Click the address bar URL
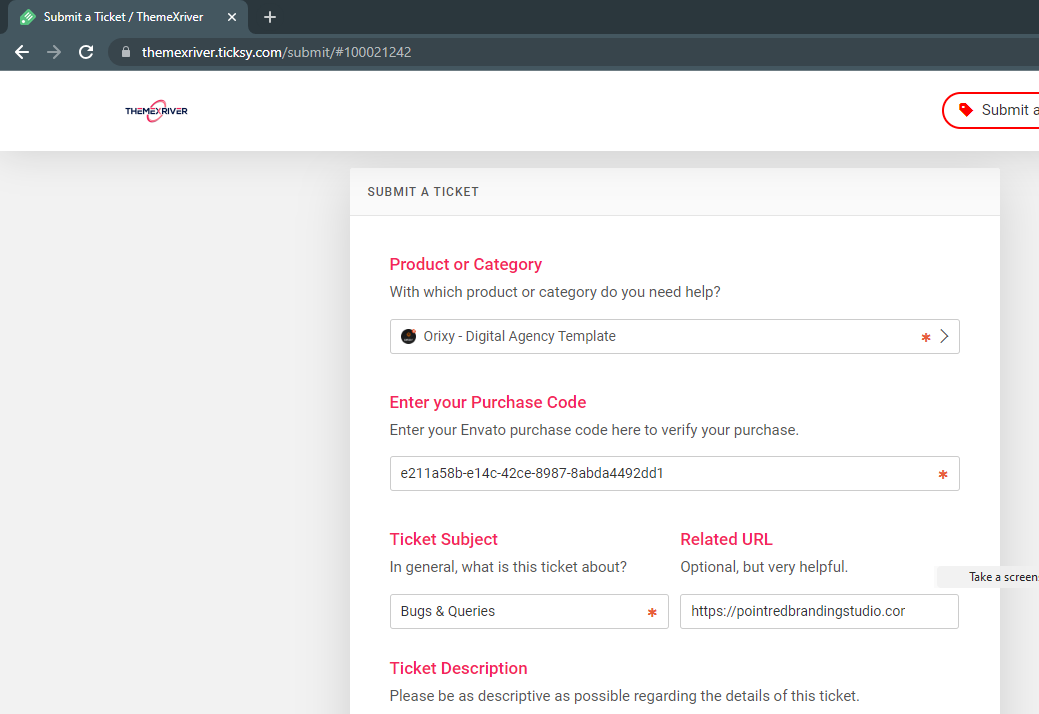Viewport: 1039px width, 714px height. pos(276,52)
